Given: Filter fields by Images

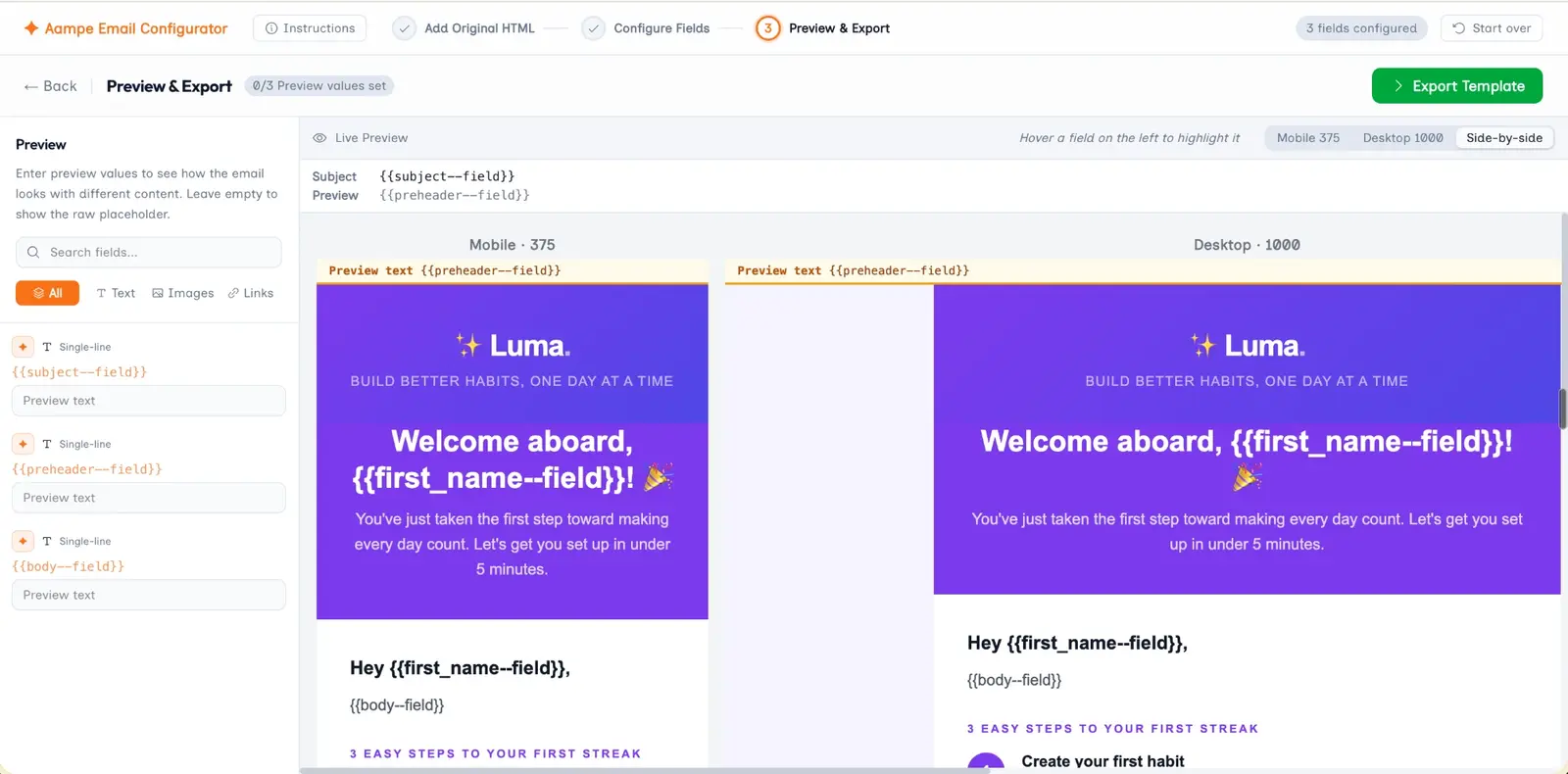Looking at the screenshot, I should [x=183, y=293].
